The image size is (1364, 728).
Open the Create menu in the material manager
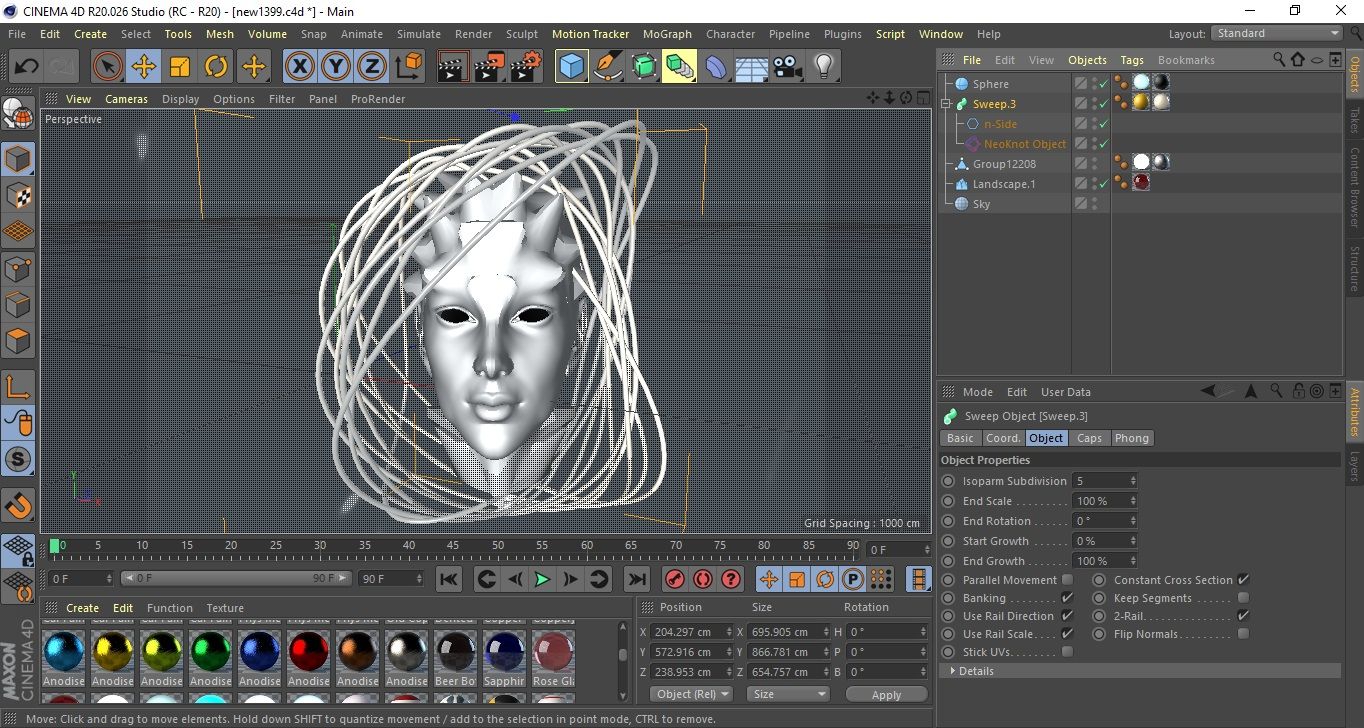click(x=83, y=608)
